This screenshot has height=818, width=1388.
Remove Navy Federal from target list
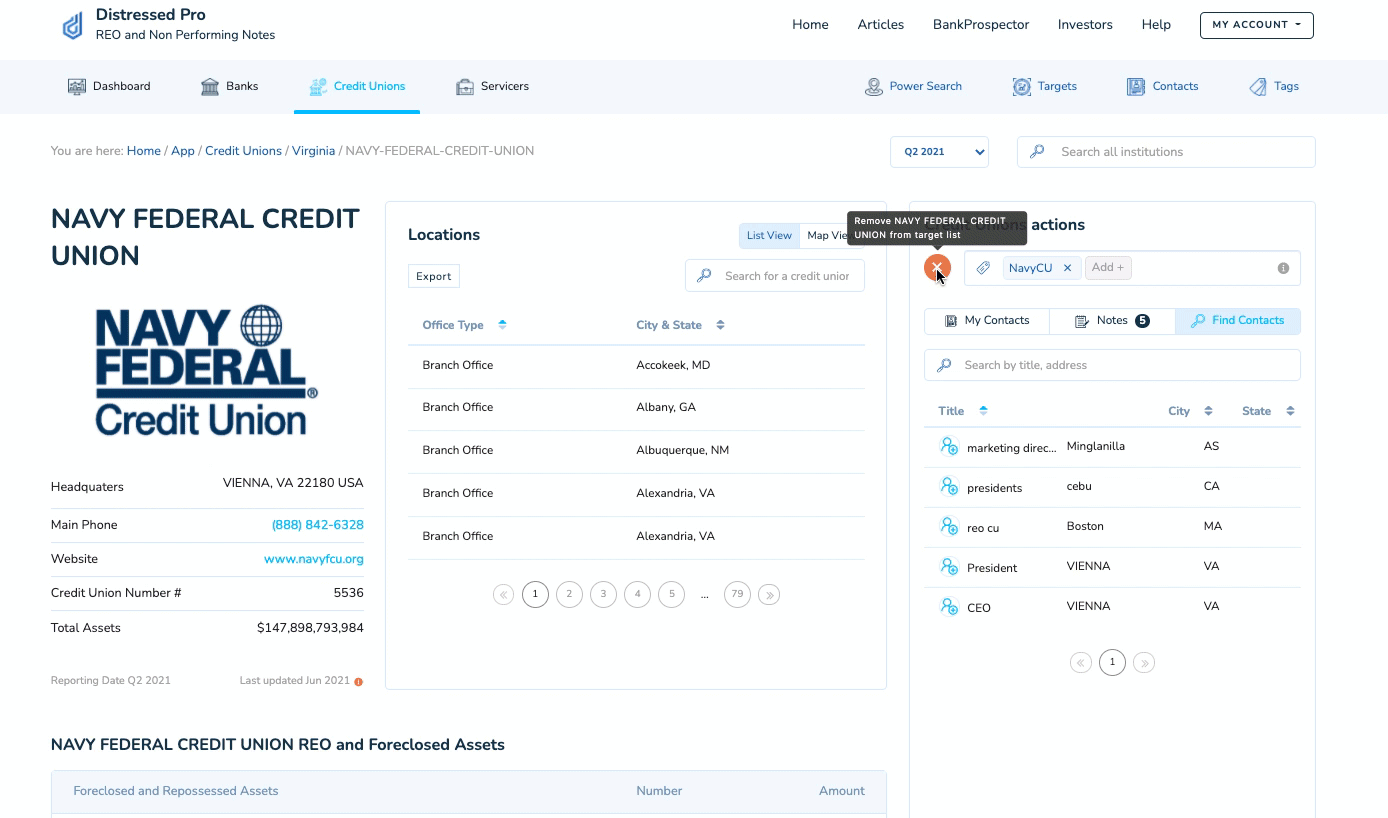[937, 267]
